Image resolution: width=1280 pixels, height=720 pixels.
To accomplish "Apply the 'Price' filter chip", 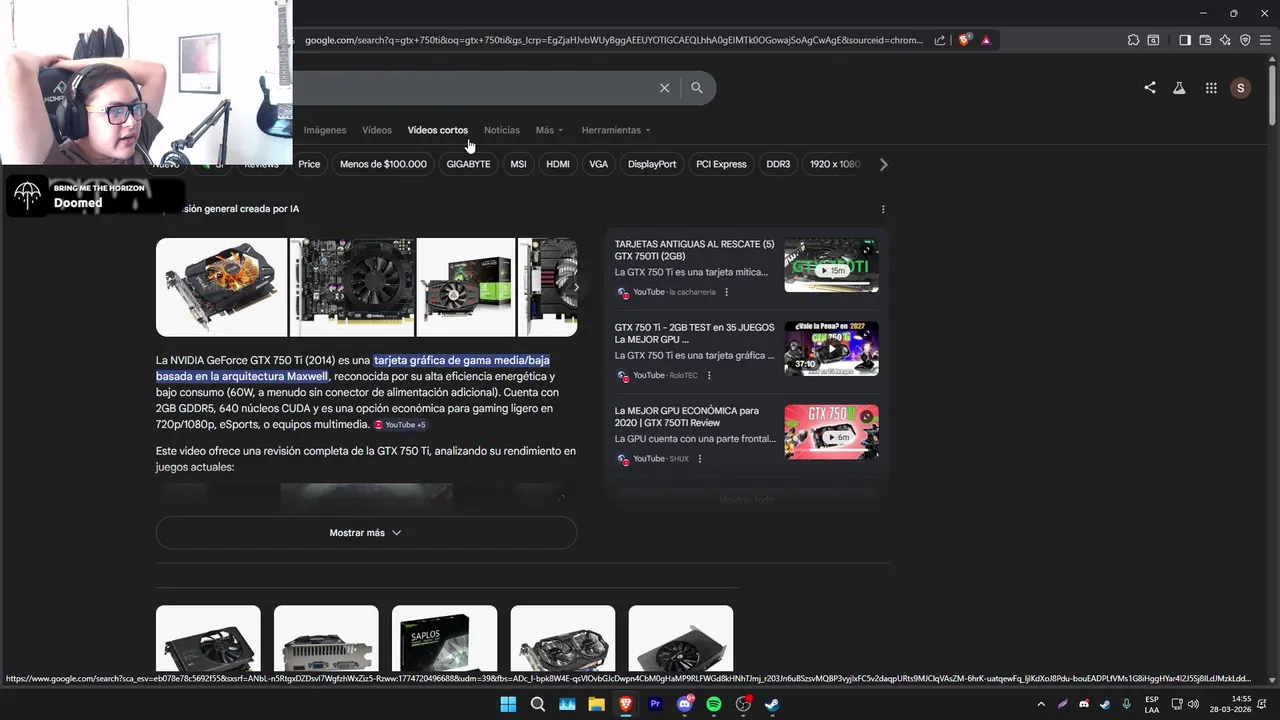I will (309, 164).
